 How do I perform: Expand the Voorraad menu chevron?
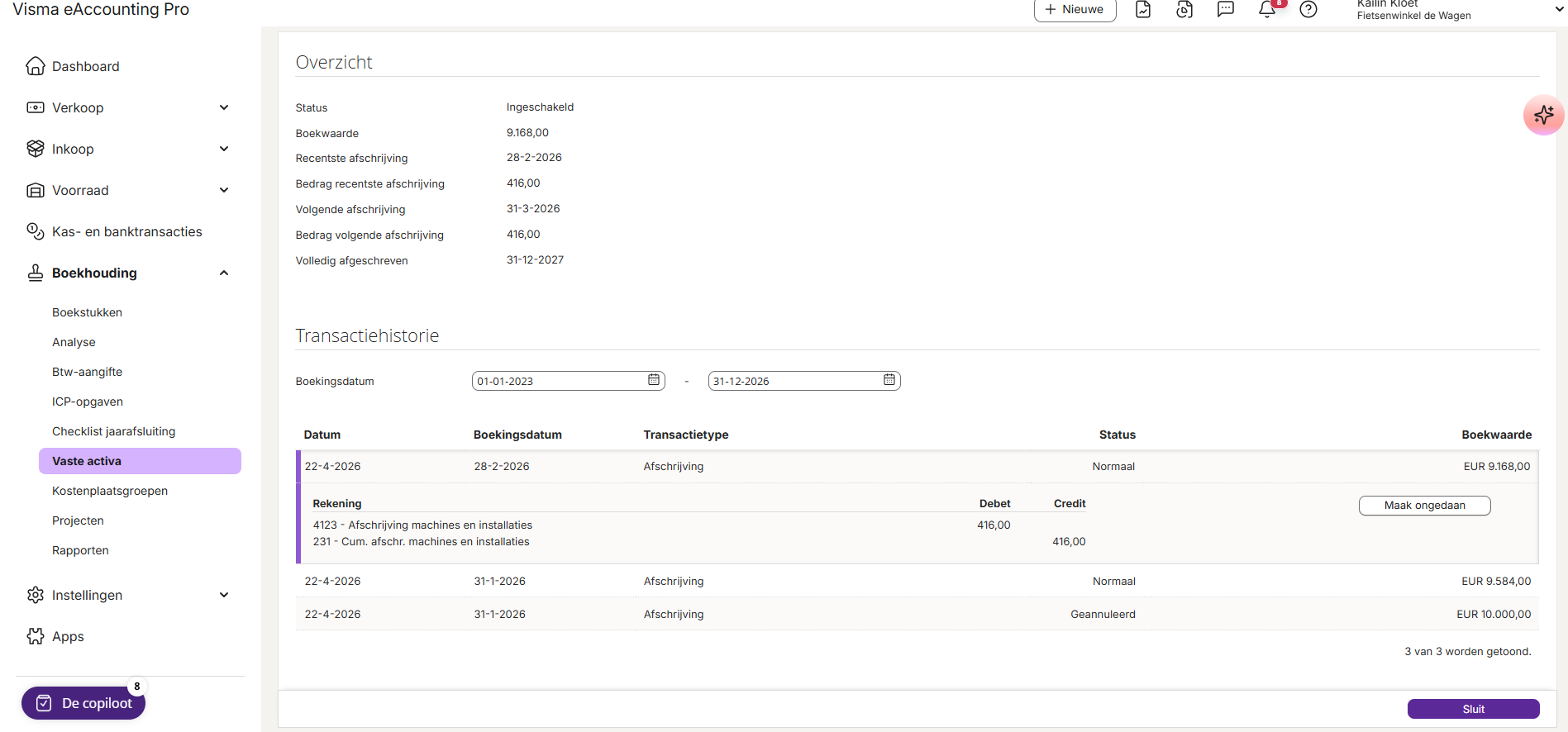(224, 190)
